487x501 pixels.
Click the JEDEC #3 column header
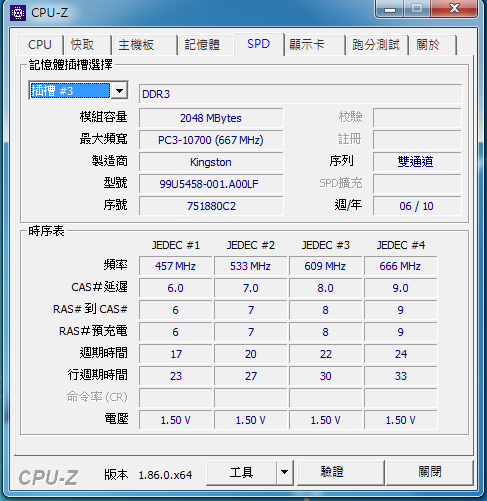pos(326,245)
